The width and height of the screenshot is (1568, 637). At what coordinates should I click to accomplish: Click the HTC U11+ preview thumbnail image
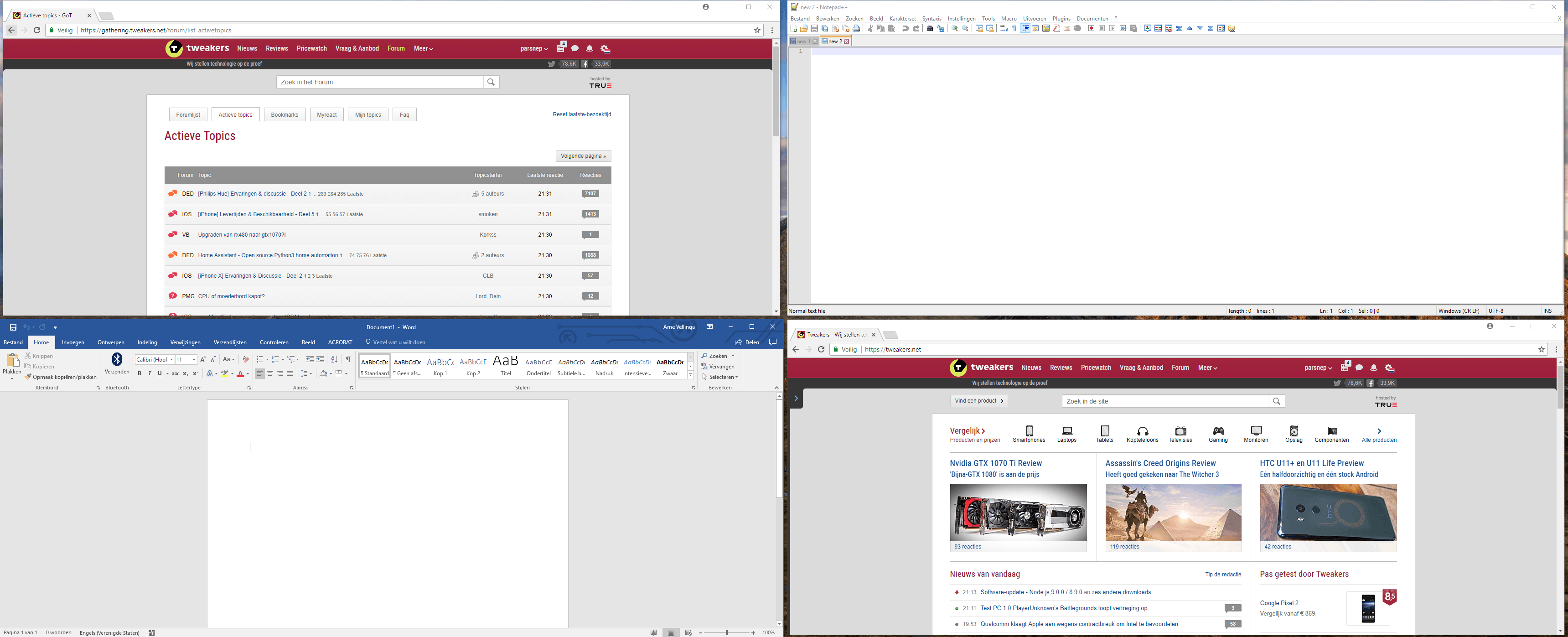1328,513
